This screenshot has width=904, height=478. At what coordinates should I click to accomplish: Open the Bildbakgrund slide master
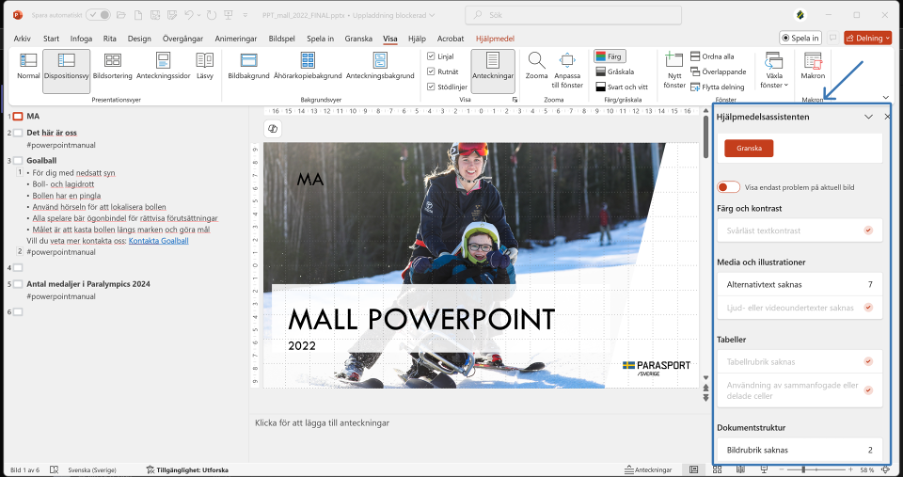248,66
